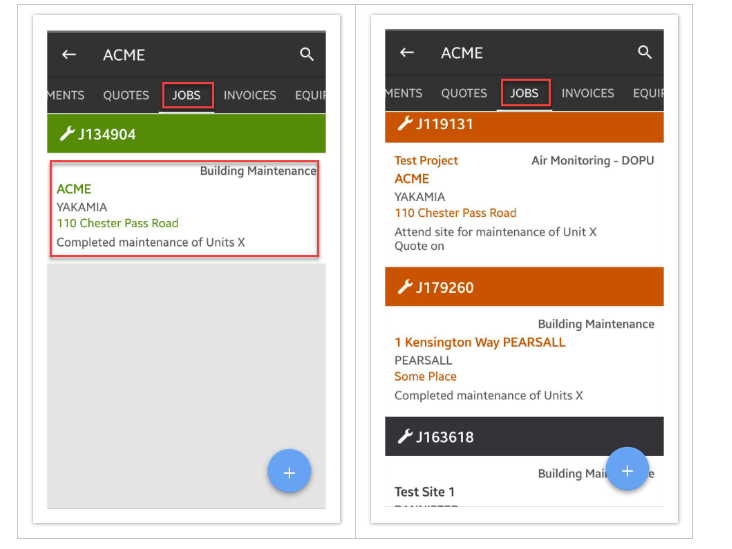This screenshot has width=732, height=549.
Task: Click wrench icon beside J134904
Action: tap(67, 134)
